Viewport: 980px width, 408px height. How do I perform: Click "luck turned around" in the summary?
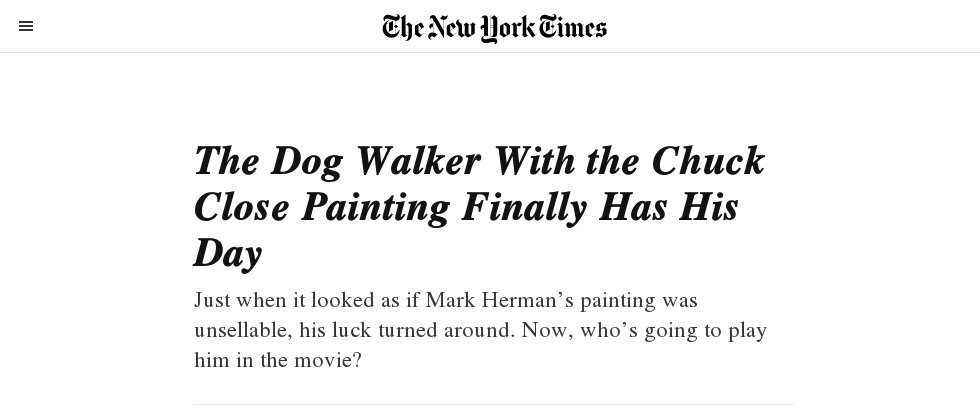(430, 331)
